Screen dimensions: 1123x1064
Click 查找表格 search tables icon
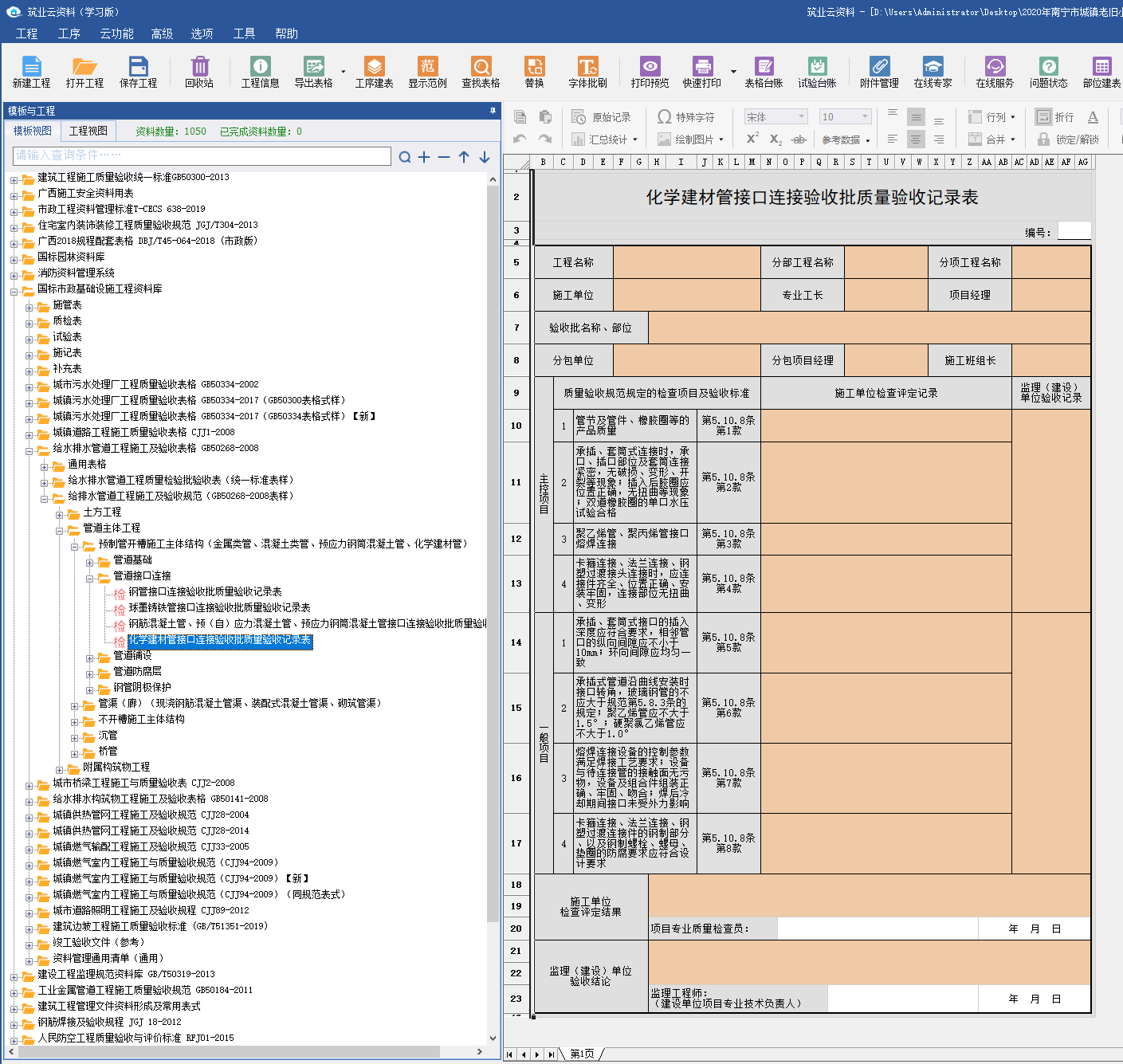click(x=481, y=72)
